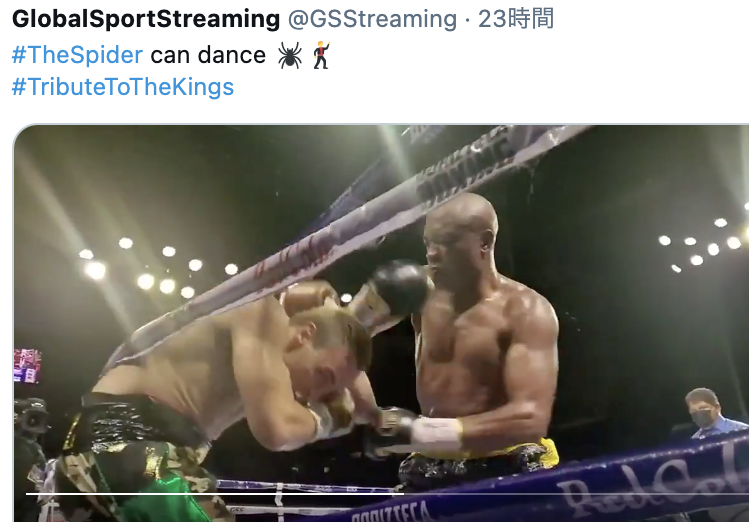Open the @GSStreaming handle link

(372, 19)
